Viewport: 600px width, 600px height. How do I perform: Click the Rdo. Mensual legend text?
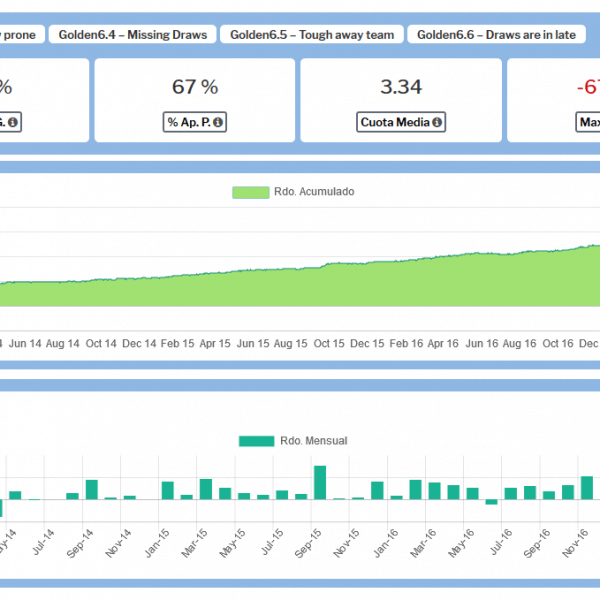click(x=314, y=441)
